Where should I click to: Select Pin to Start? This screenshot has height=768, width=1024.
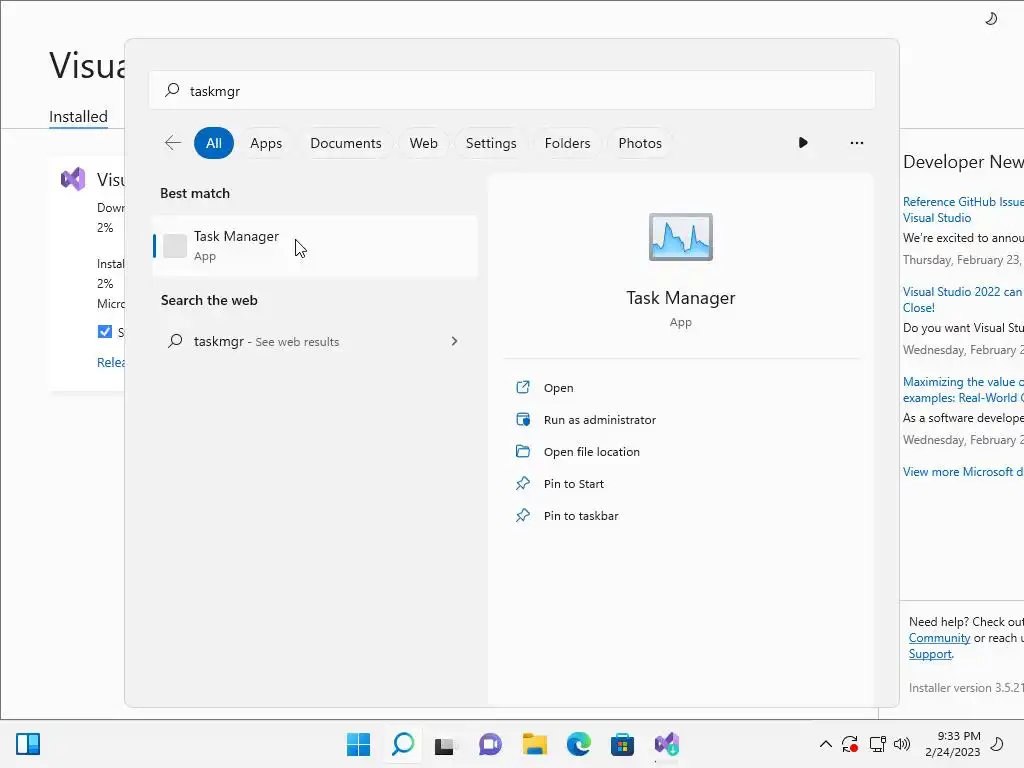click(573, 484)
